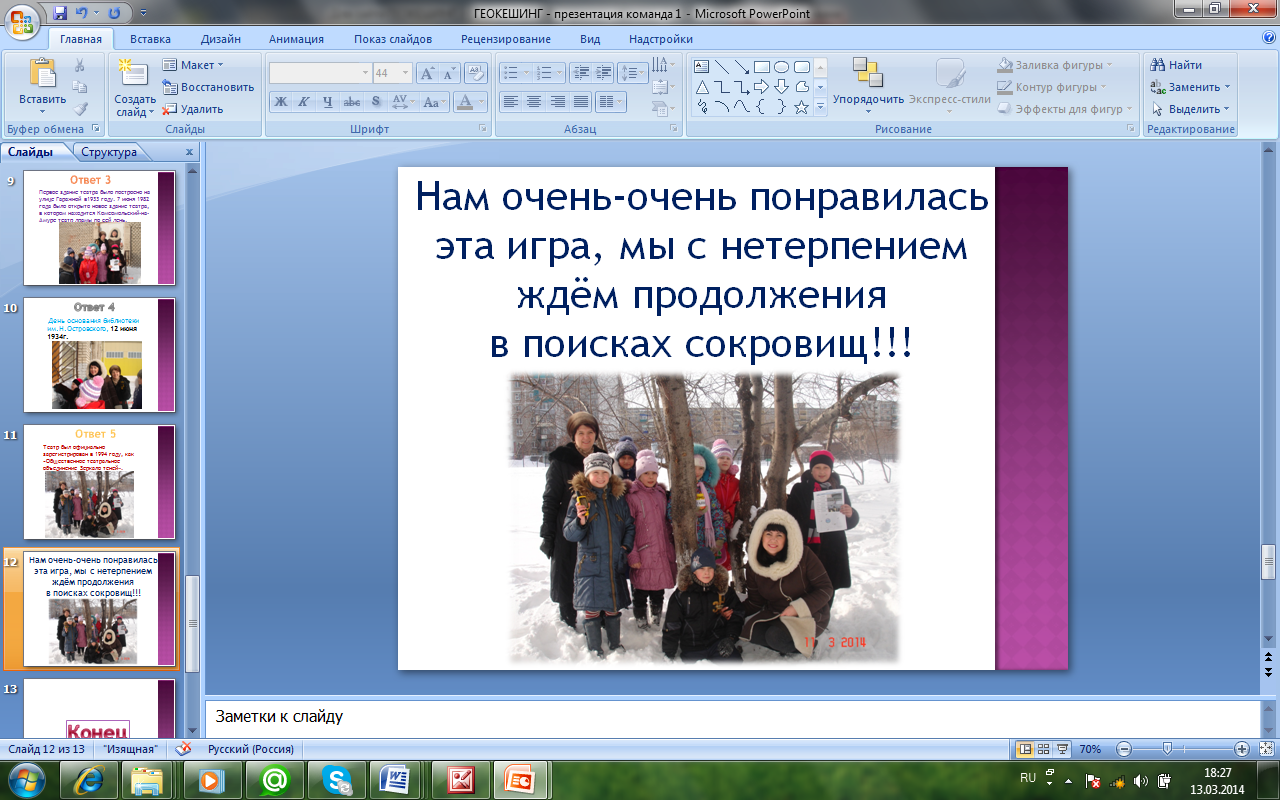1280x800 pixels.
Task: Click the Найти button
Action: 1176,65
